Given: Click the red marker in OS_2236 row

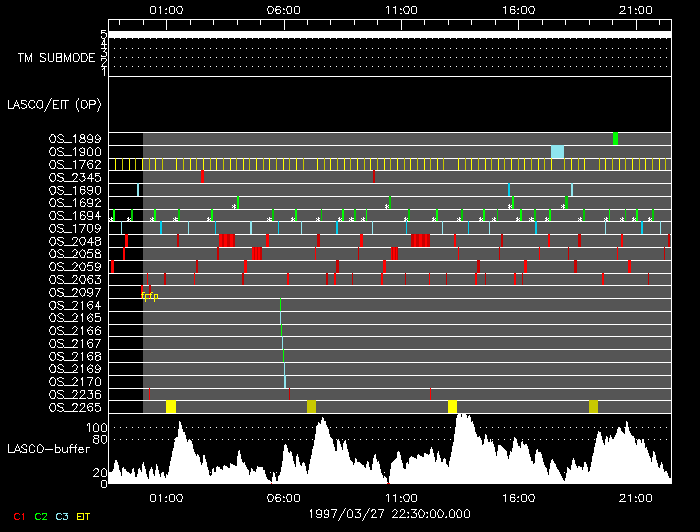Looking at the screenshot, I should click(x=430, y=393).
